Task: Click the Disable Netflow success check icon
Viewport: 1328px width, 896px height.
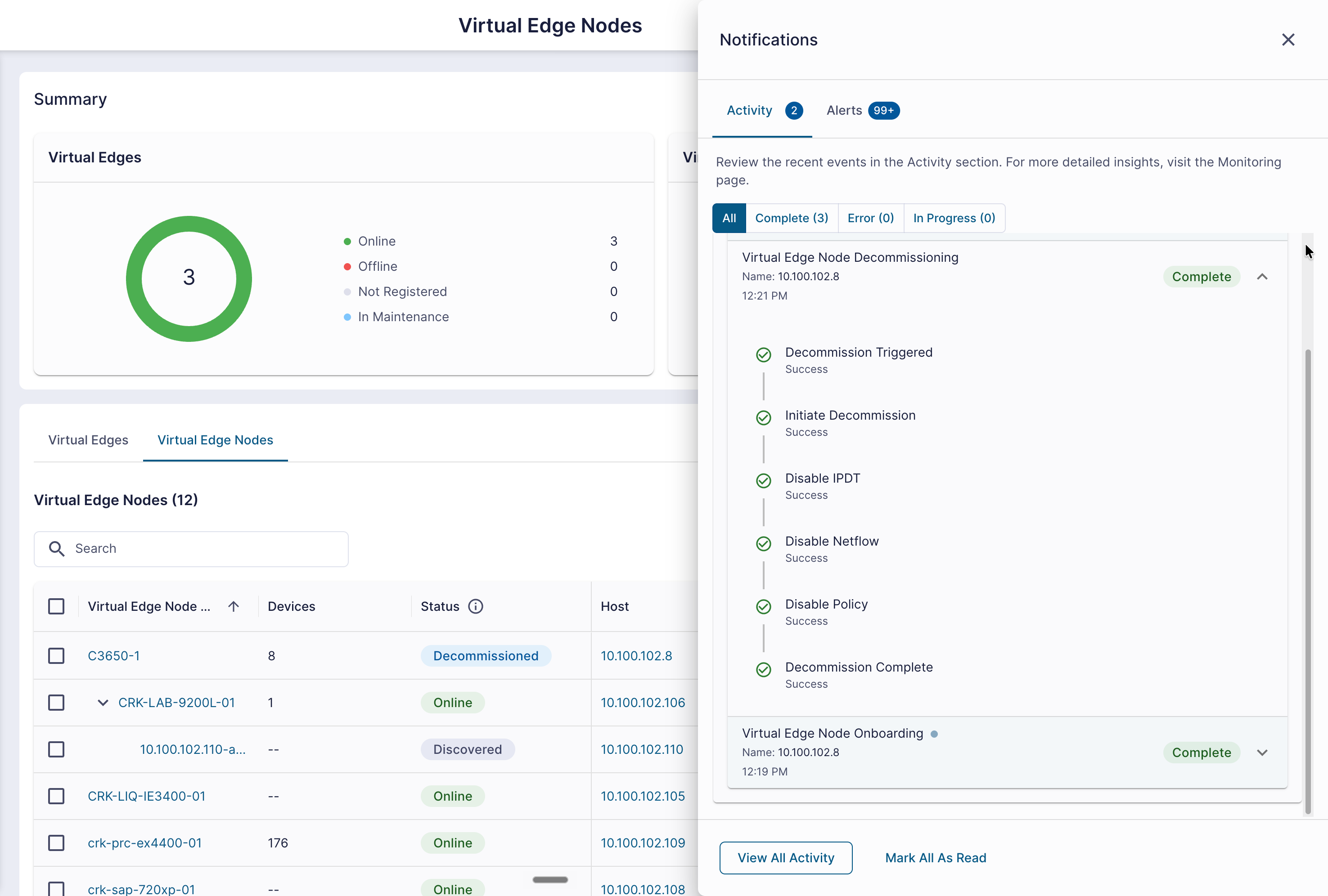Action: click(x=763, y=543)
